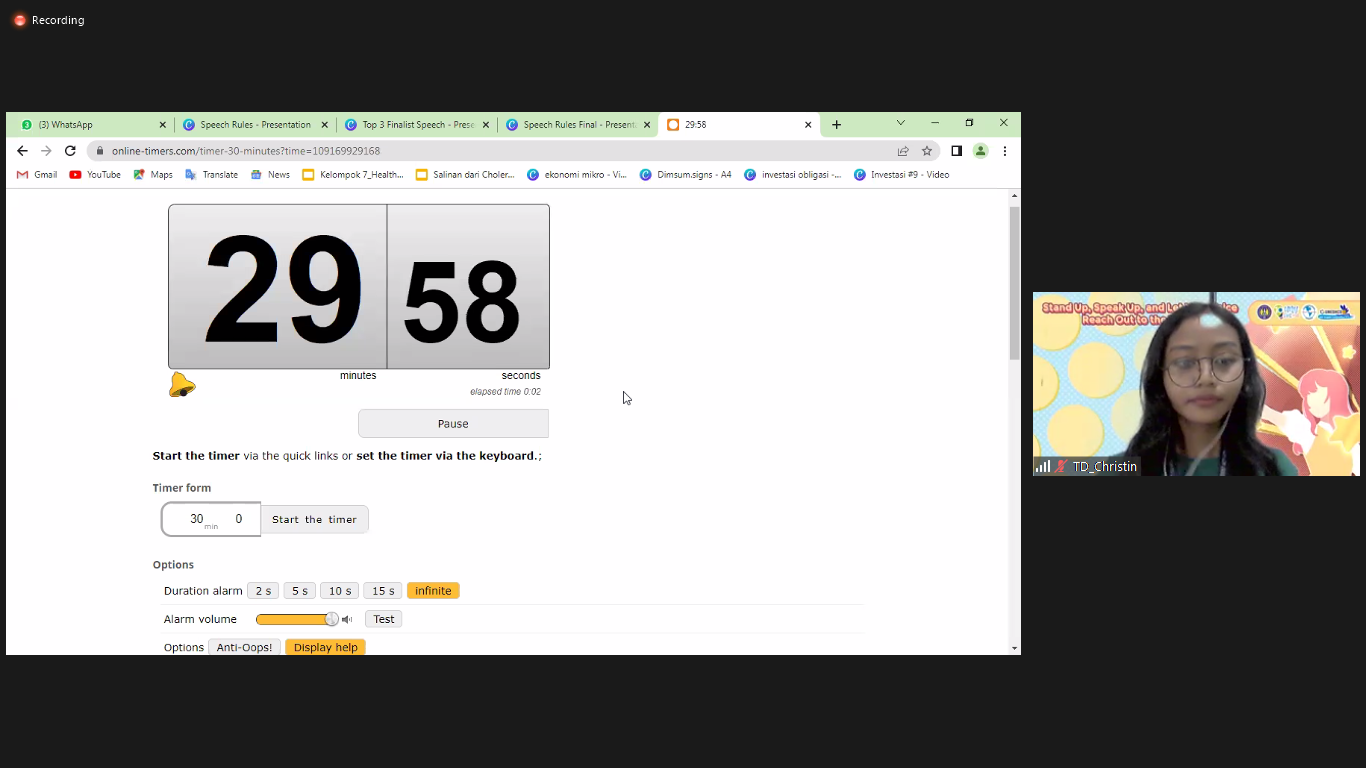Image resolution: width=1366 pixels, height=768 pixels.
Task: Open the YouTube bookmark
Action: tap(95, 175)
